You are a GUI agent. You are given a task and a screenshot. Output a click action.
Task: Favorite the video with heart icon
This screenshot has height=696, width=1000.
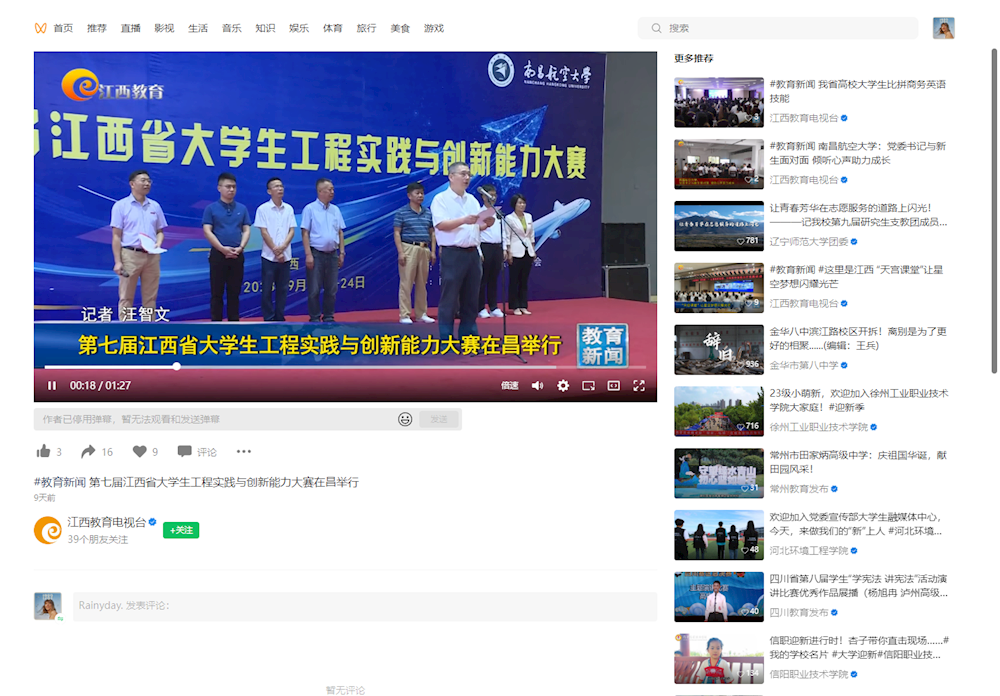[x=139, y=451]
